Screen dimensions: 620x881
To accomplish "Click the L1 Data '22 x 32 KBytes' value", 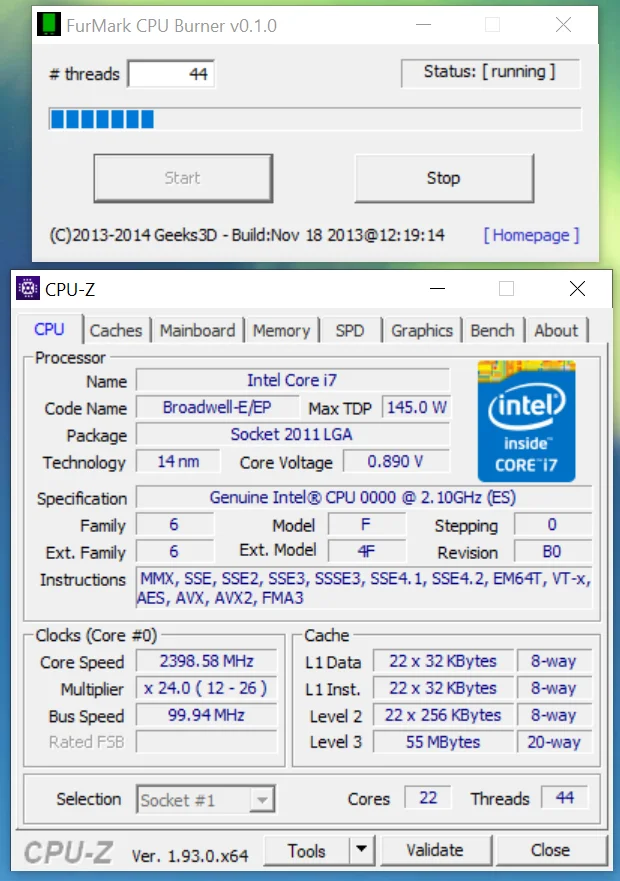I will [x=443, y=661].
